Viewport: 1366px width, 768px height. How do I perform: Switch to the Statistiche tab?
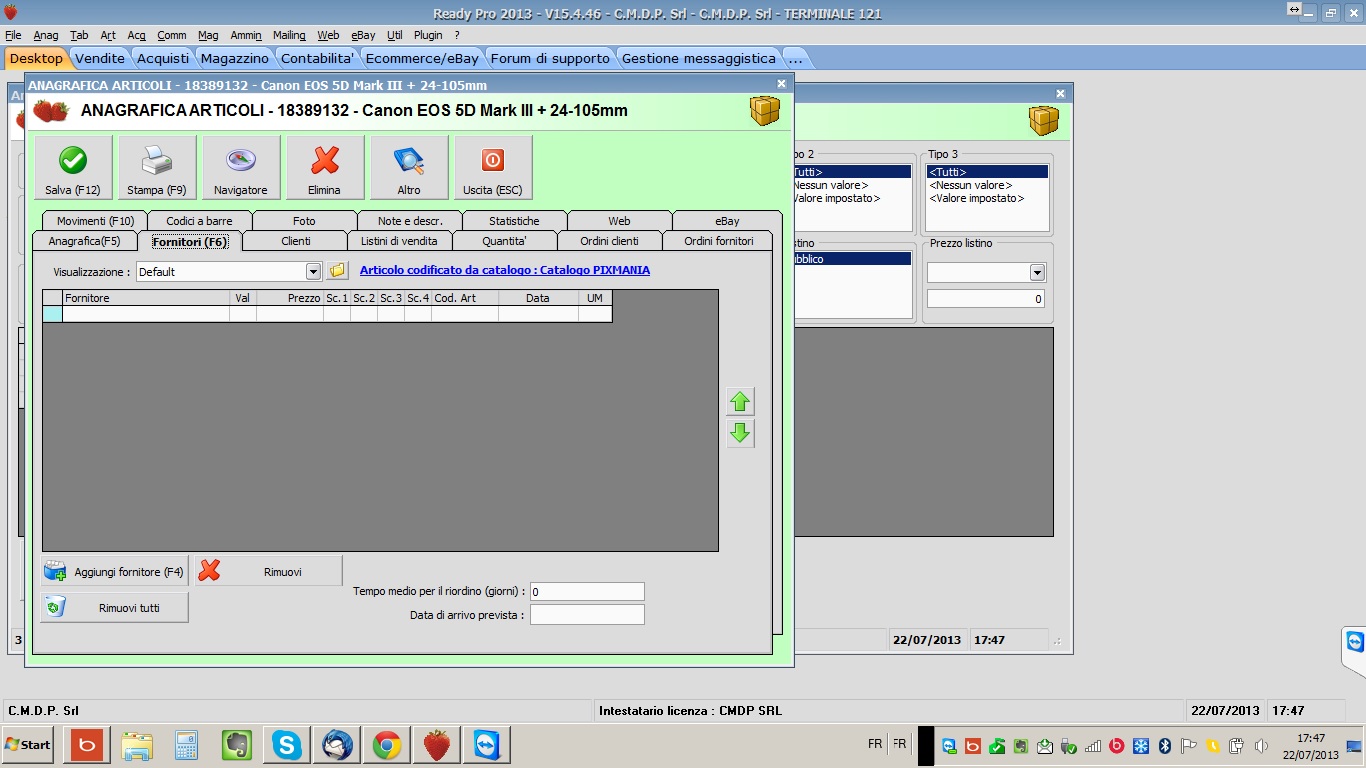pos(514,221)
